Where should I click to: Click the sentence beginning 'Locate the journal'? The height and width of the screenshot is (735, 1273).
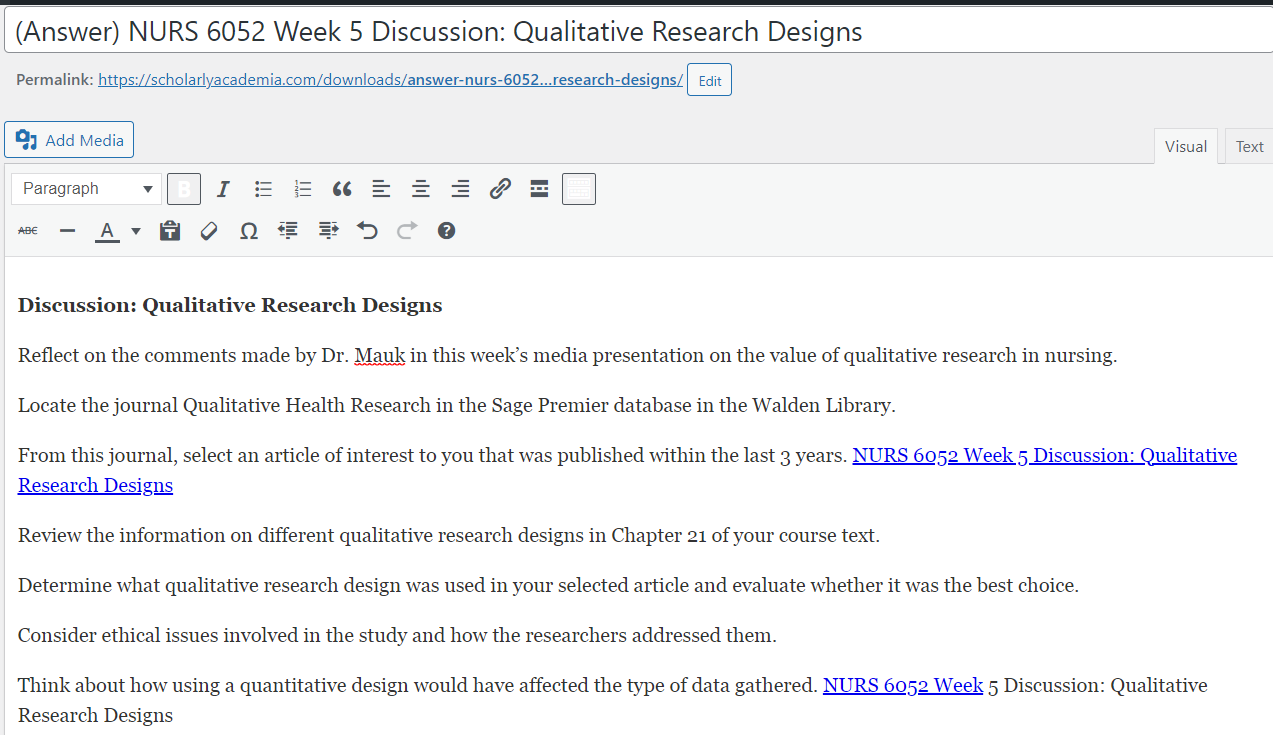[456, 406]
